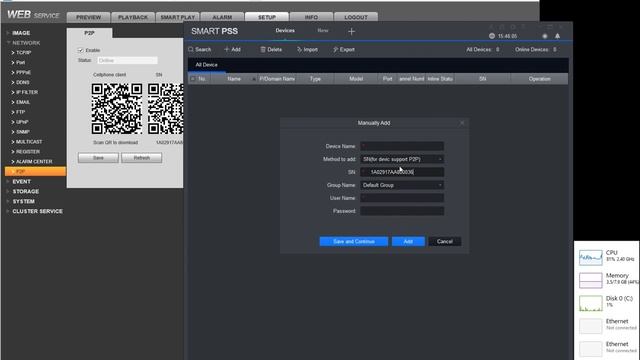This screenshot has height=360, width=640.
Task: Click the Import icon in Smart PSS toolbar
Action: pyautogui.click(x=299, y=49)
